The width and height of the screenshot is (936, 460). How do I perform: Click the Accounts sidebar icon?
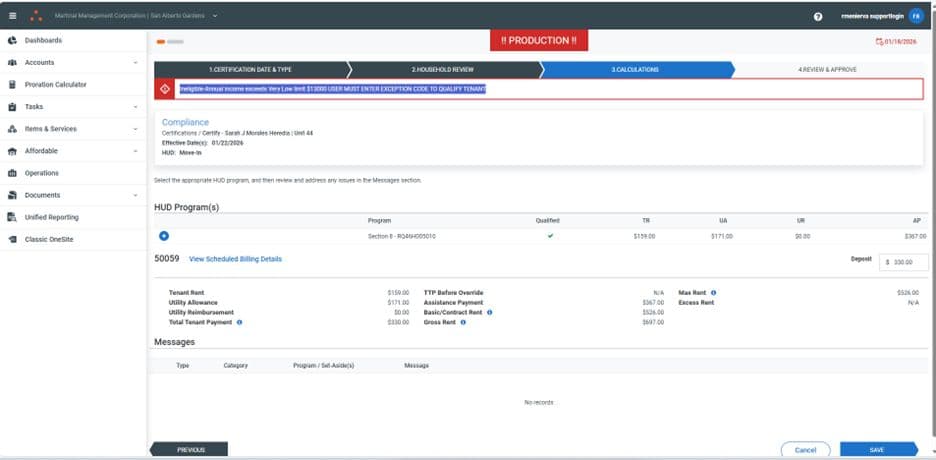click(12, 63)
